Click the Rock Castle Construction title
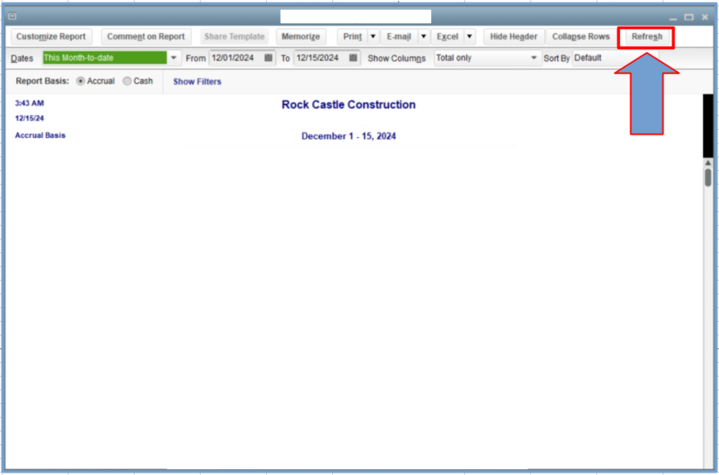 click(x=348, y=105)
